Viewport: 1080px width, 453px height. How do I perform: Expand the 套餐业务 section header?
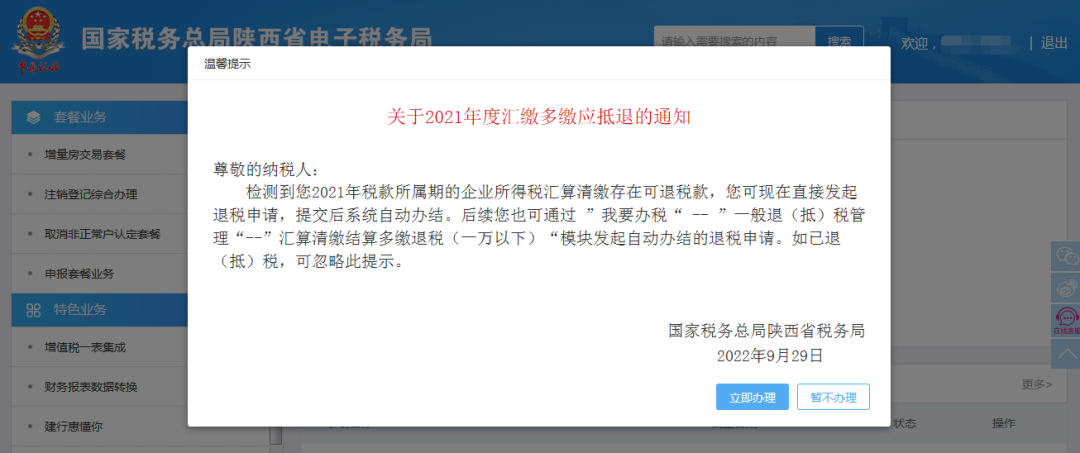coord(100,117)
